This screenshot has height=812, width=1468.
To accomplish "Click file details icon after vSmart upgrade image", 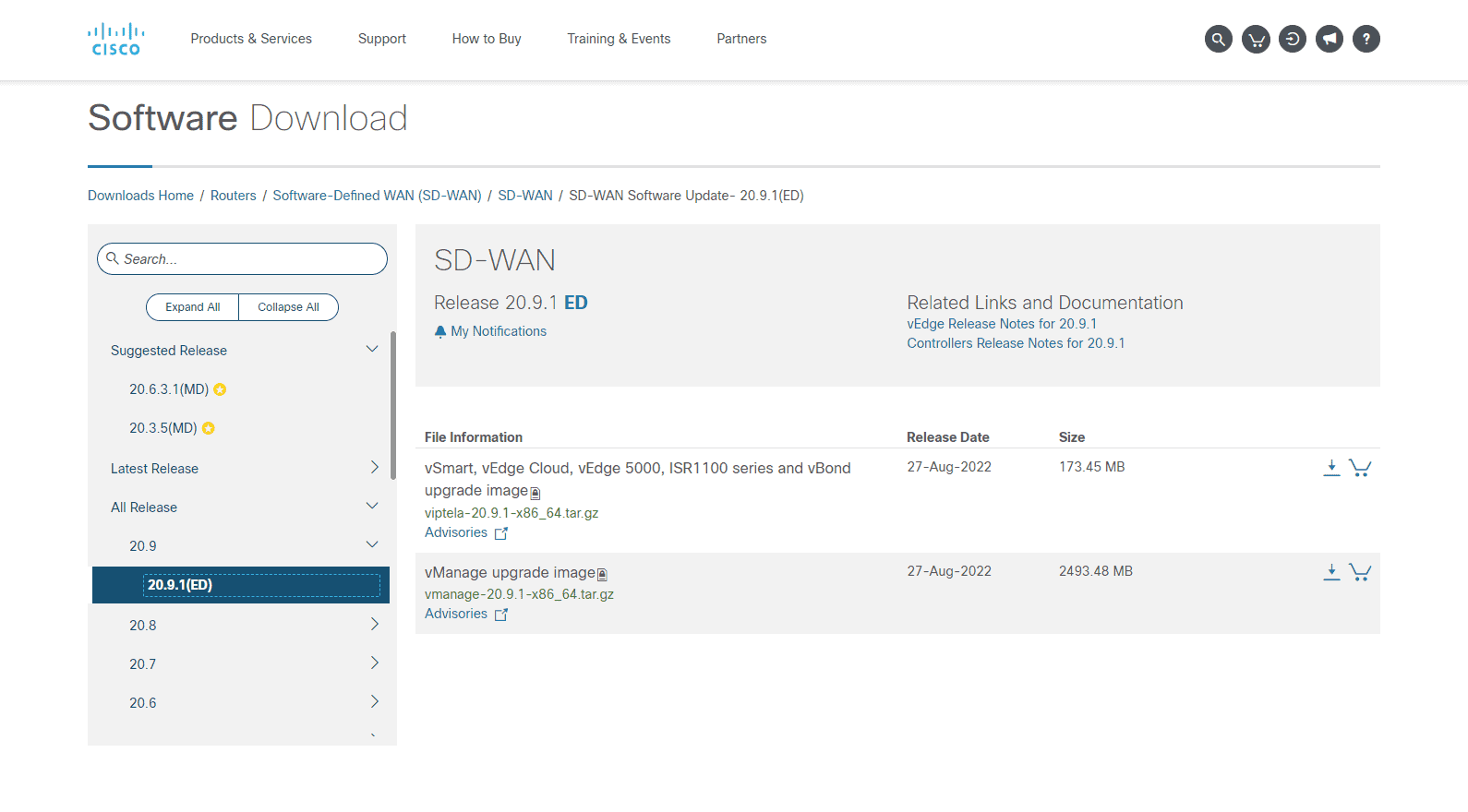I will (535, 493).
